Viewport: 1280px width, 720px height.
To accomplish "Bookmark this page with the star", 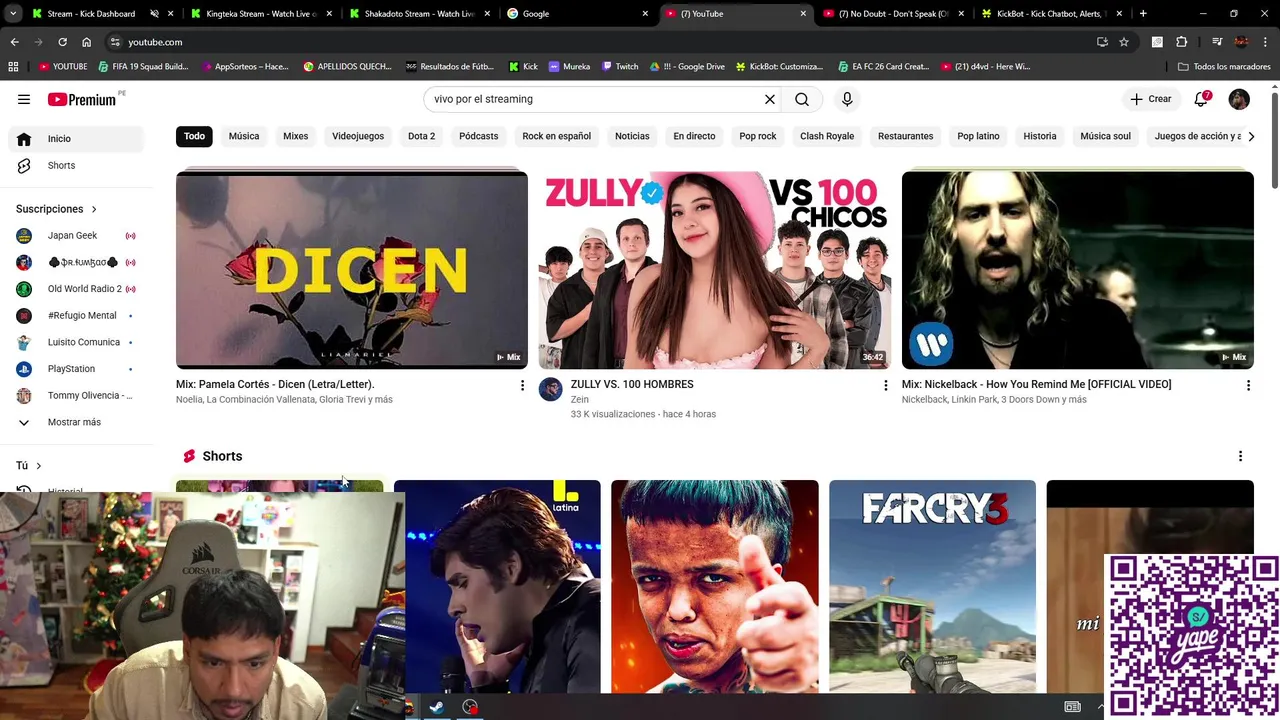I will point(1124,42).
